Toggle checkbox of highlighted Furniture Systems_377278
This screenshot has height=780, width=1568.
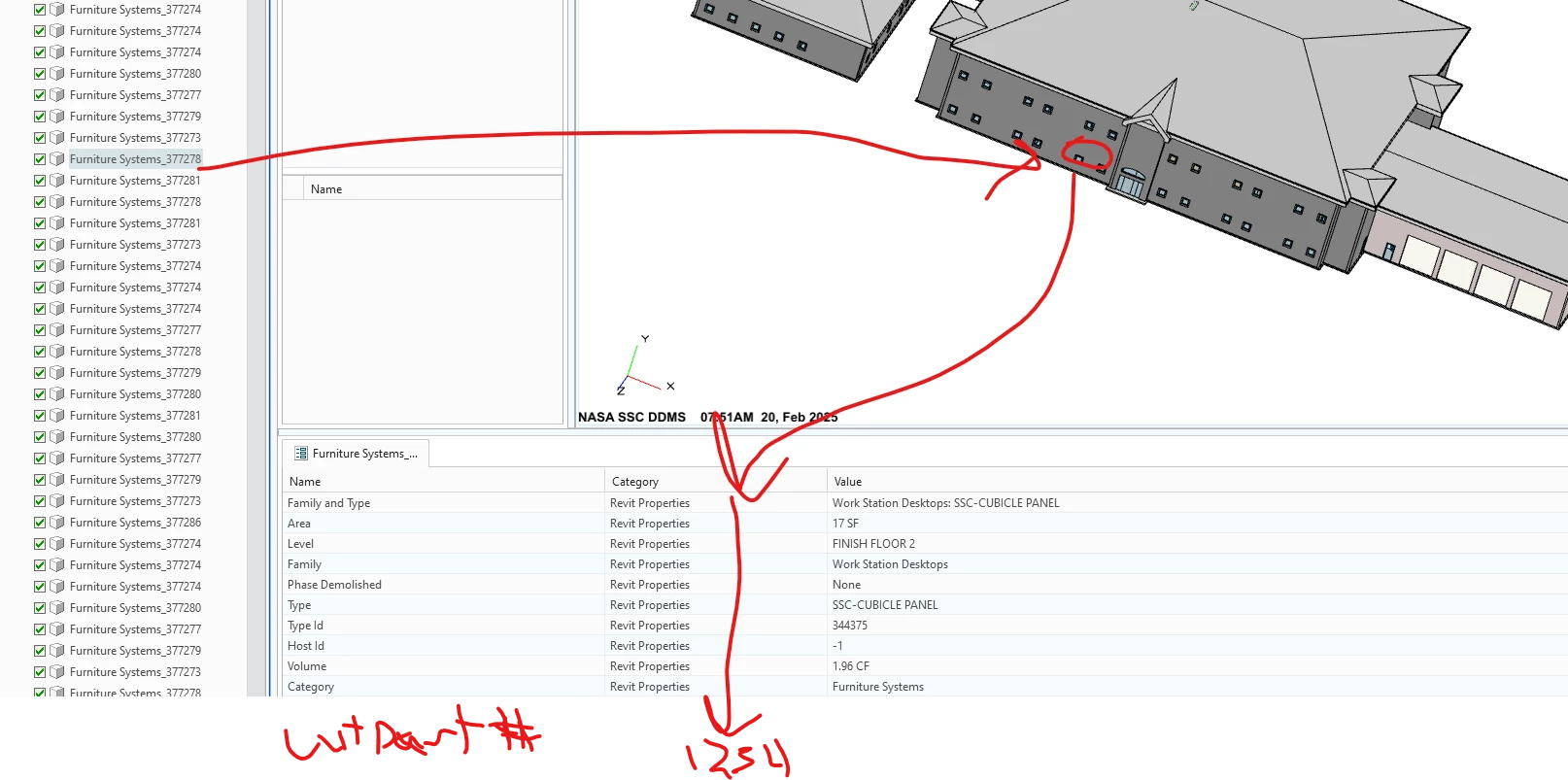click(40, 159)
